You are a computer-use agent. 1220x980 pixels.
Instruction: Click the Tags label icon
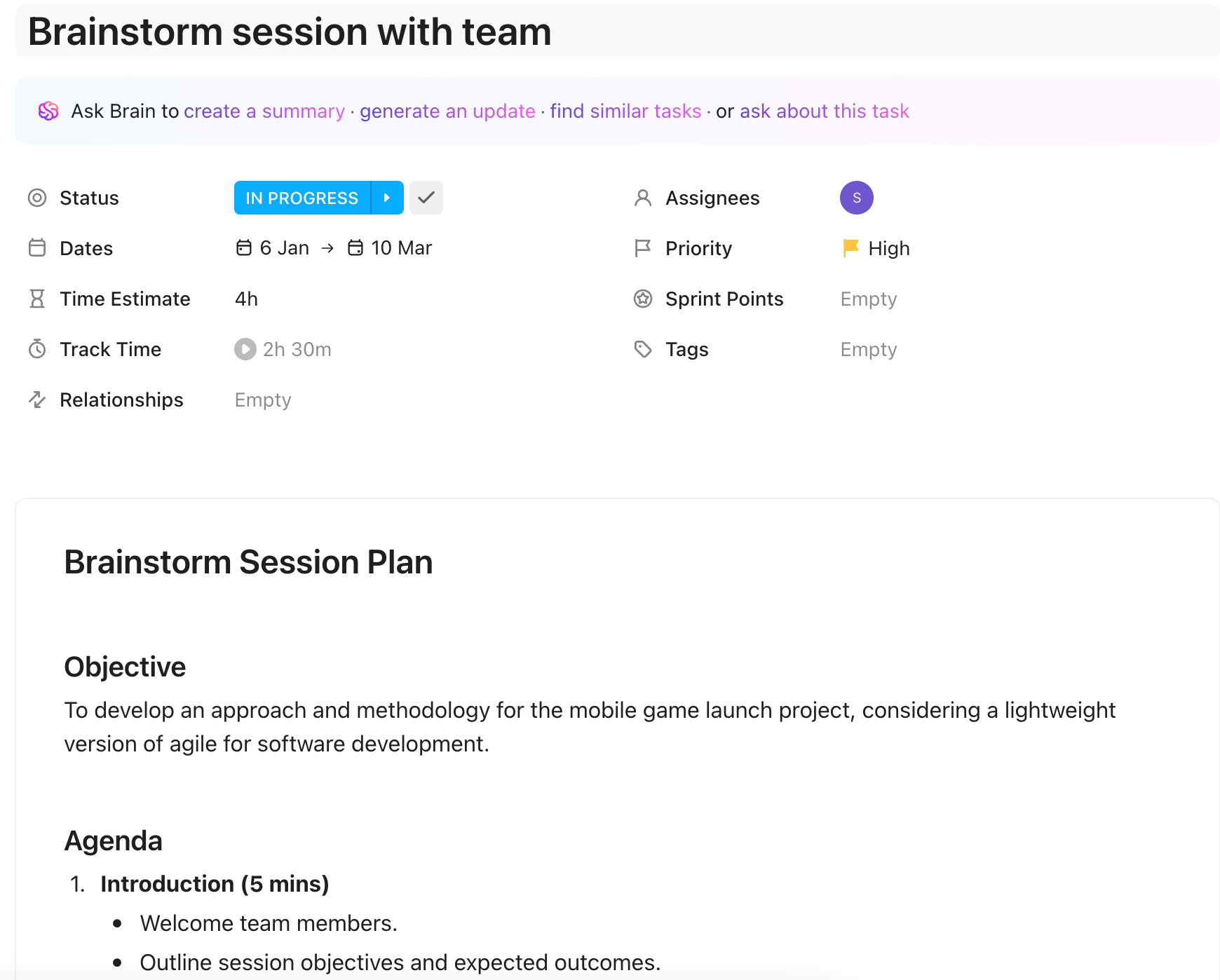tap(642, 349)
